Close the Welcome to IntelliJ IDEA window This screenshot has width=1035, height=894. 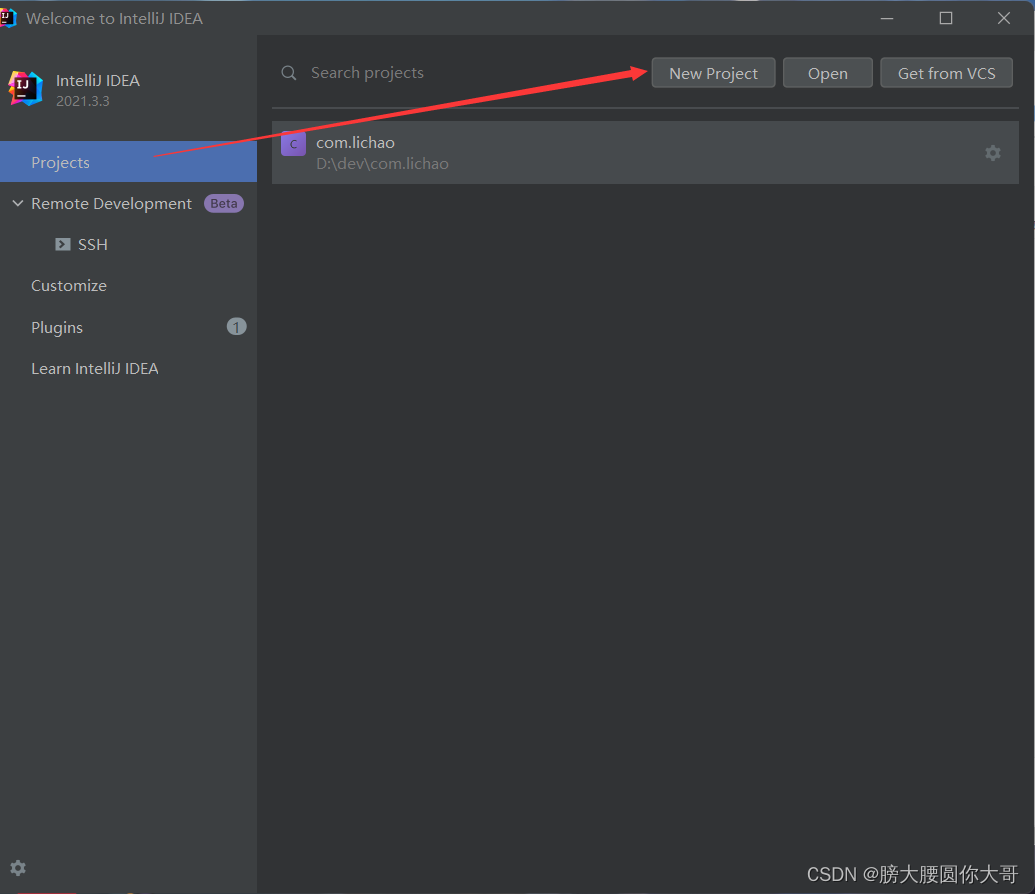coord(1003,18)
